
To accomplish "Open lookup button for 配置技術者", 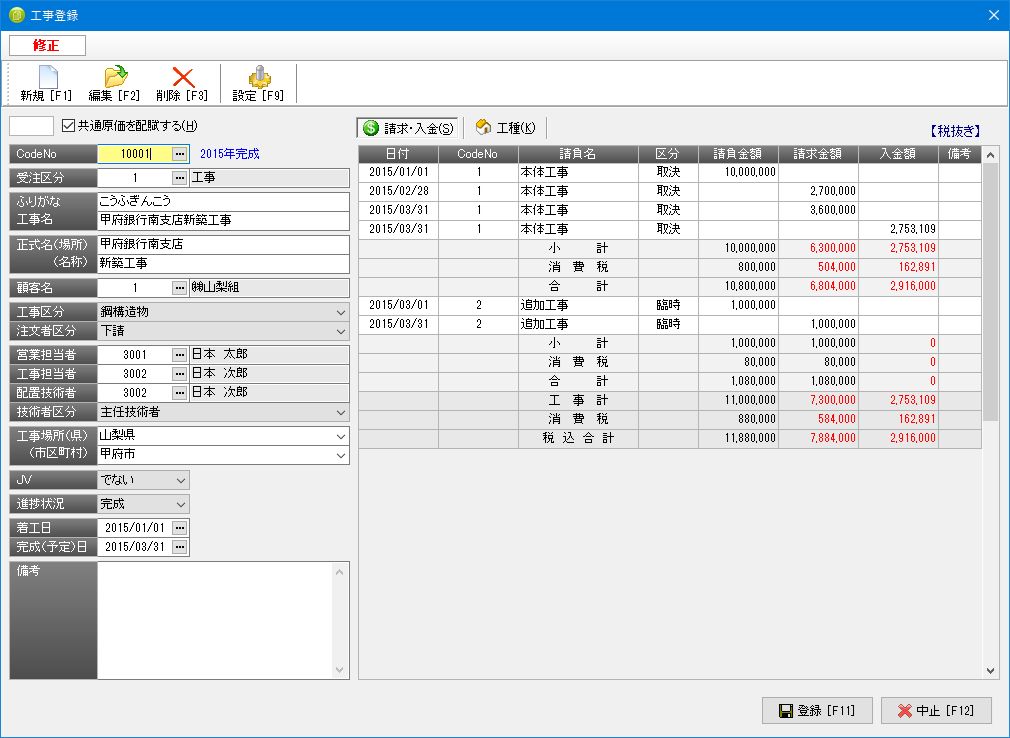I will (180, 393).
